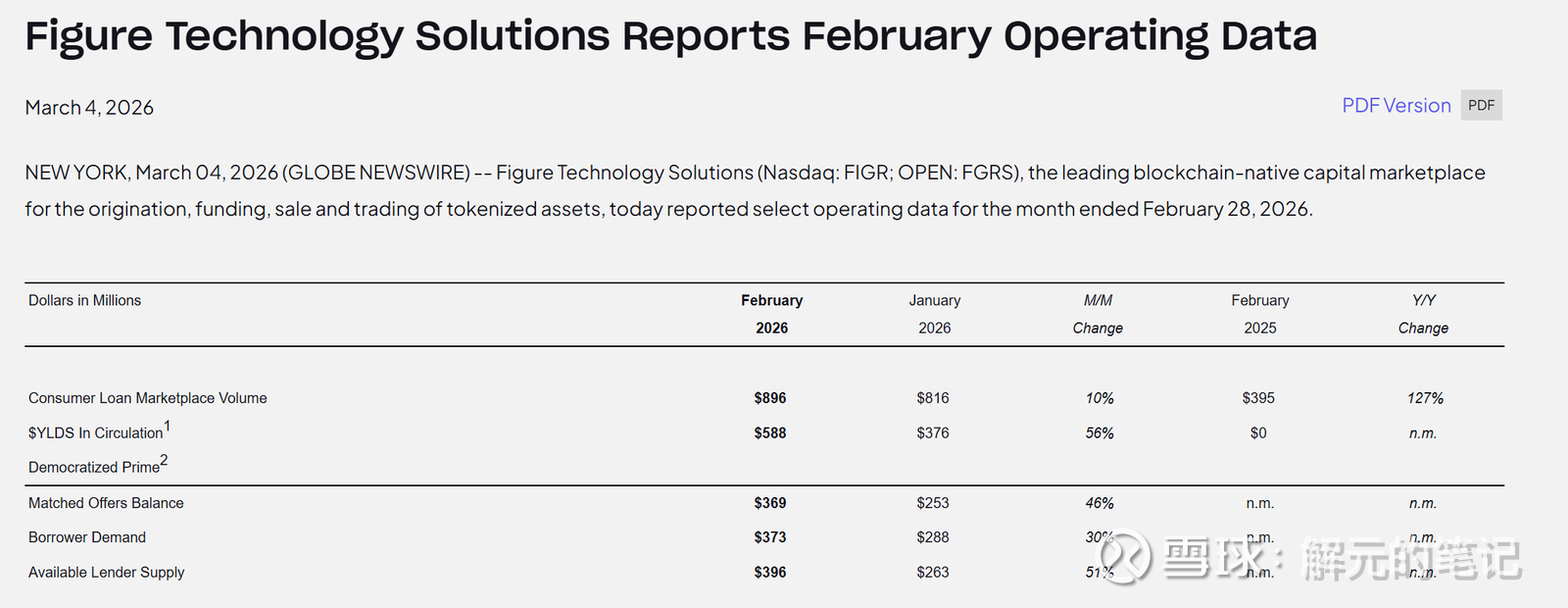This screenshot has width=1568, height=608.
Task: Click the press release headline
Action: 670,36
